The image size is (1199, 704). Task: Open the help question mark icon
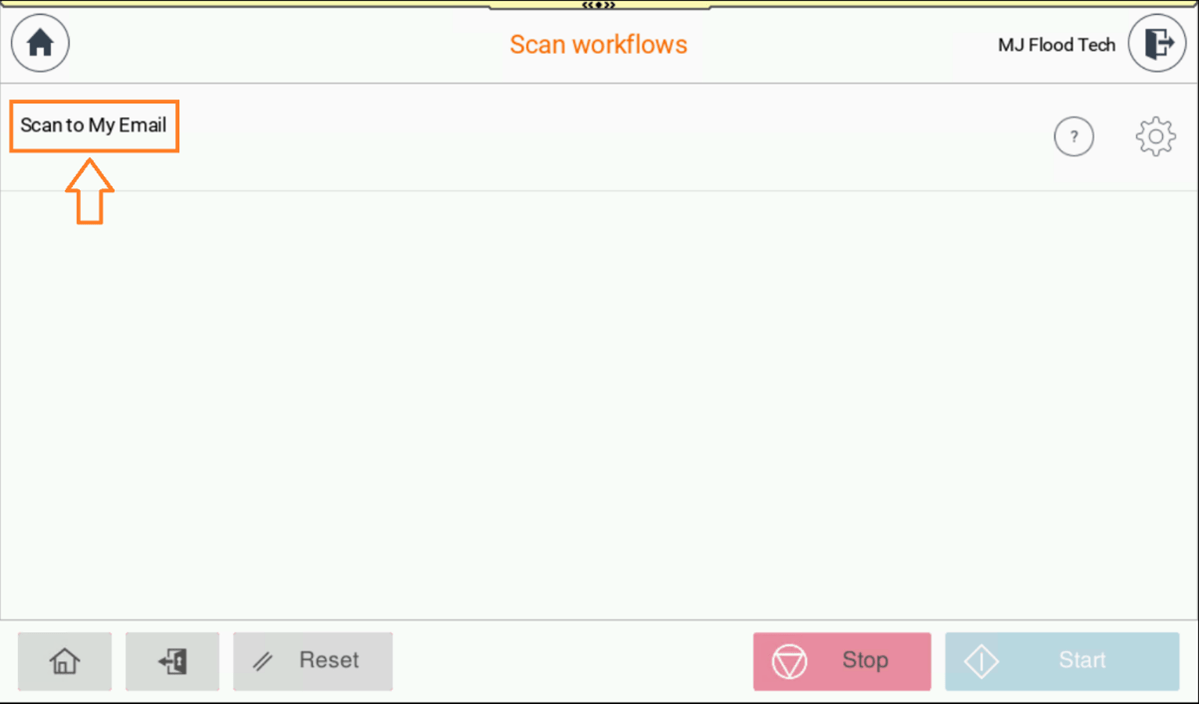(x=1074, y=136)
